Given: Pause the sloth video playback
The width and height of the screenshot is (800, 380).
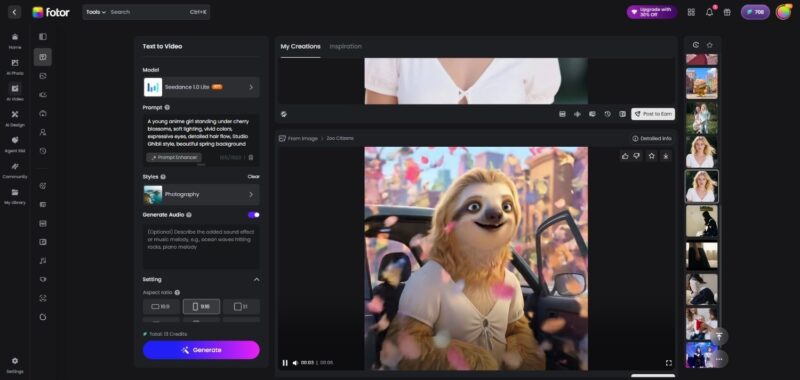Looking at the screenshot, I should [285, 363].
